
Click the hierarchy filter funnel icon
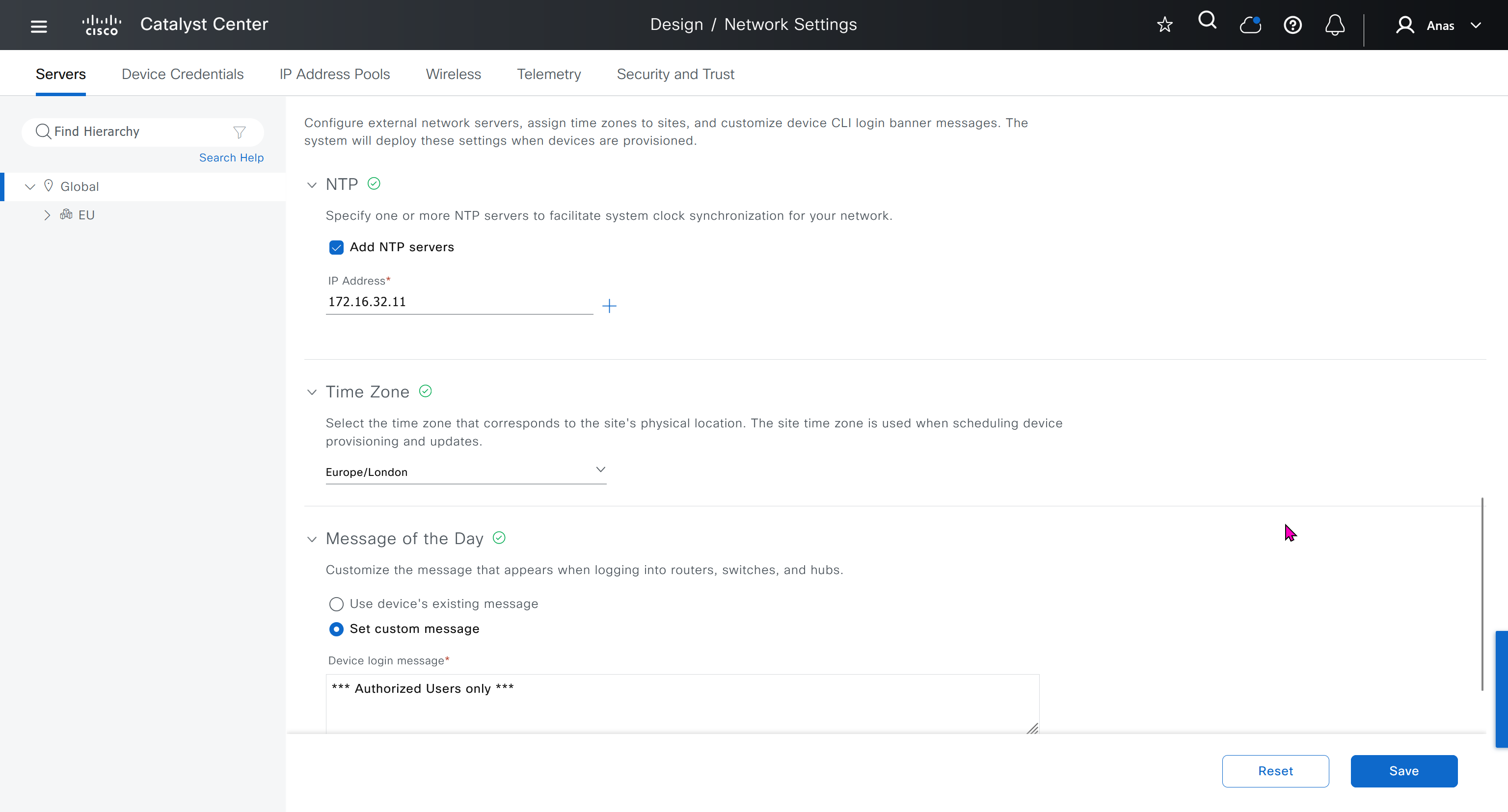click(239, 132)
